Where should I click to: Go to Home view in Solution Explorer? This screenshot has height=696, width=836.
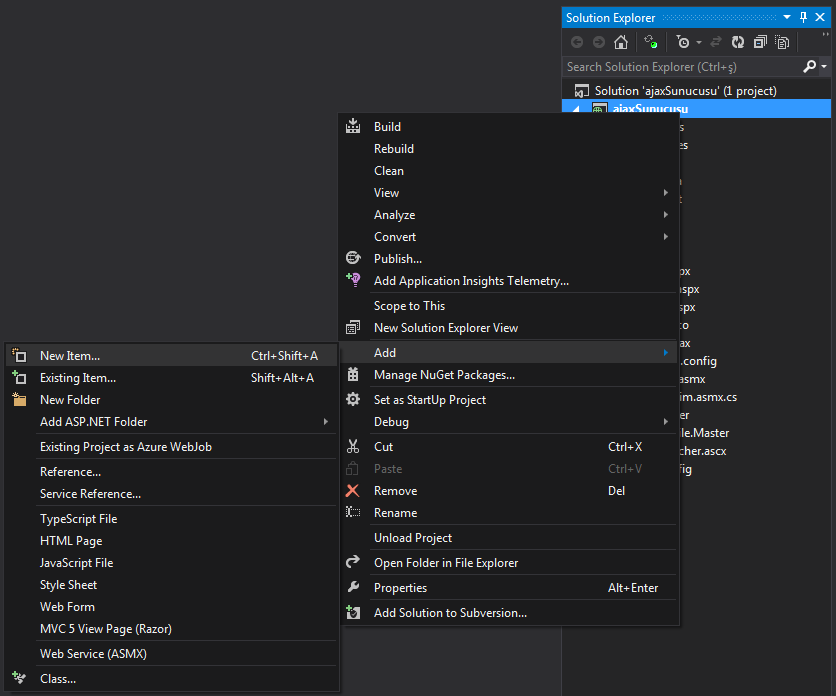point(621,42)
